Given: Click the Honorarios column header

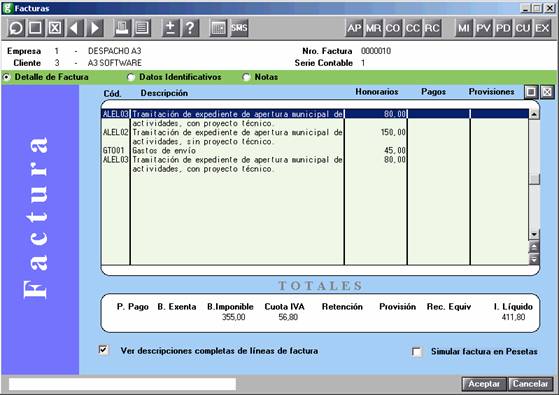Looking at the screenshot, I should pos(376,92).
